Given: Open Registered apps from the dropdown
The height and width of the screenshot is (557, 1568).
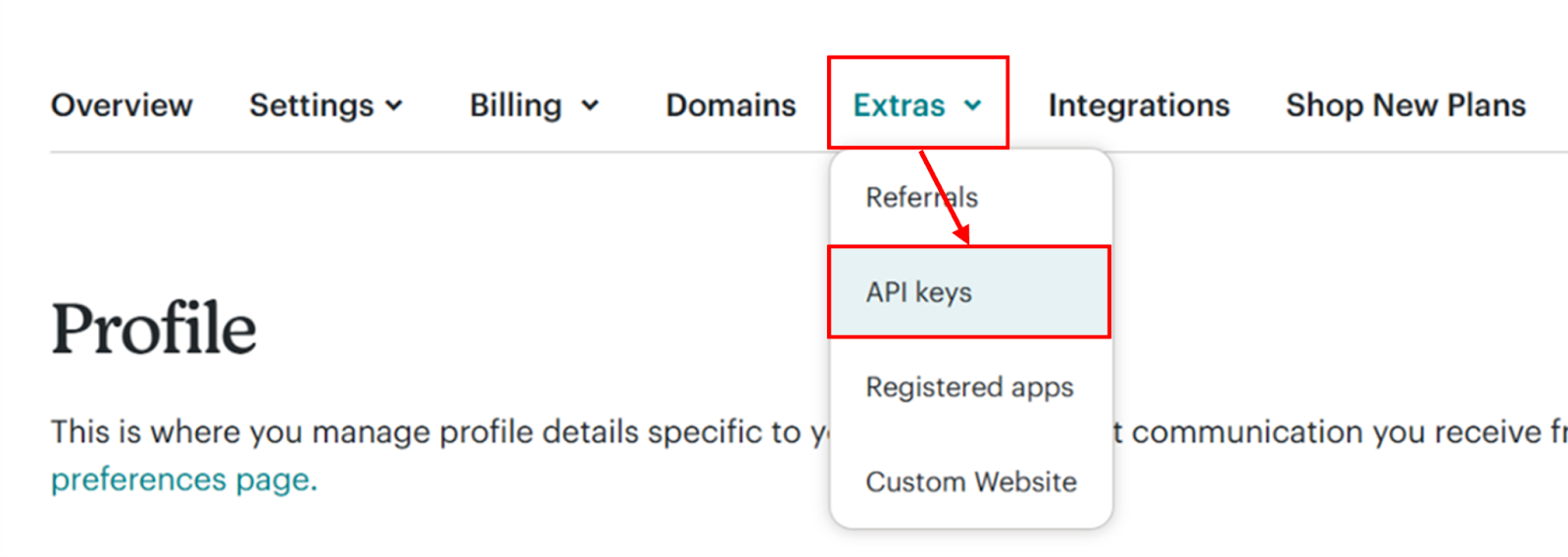Looking at the screenshot, I should (x=969, y=387).
